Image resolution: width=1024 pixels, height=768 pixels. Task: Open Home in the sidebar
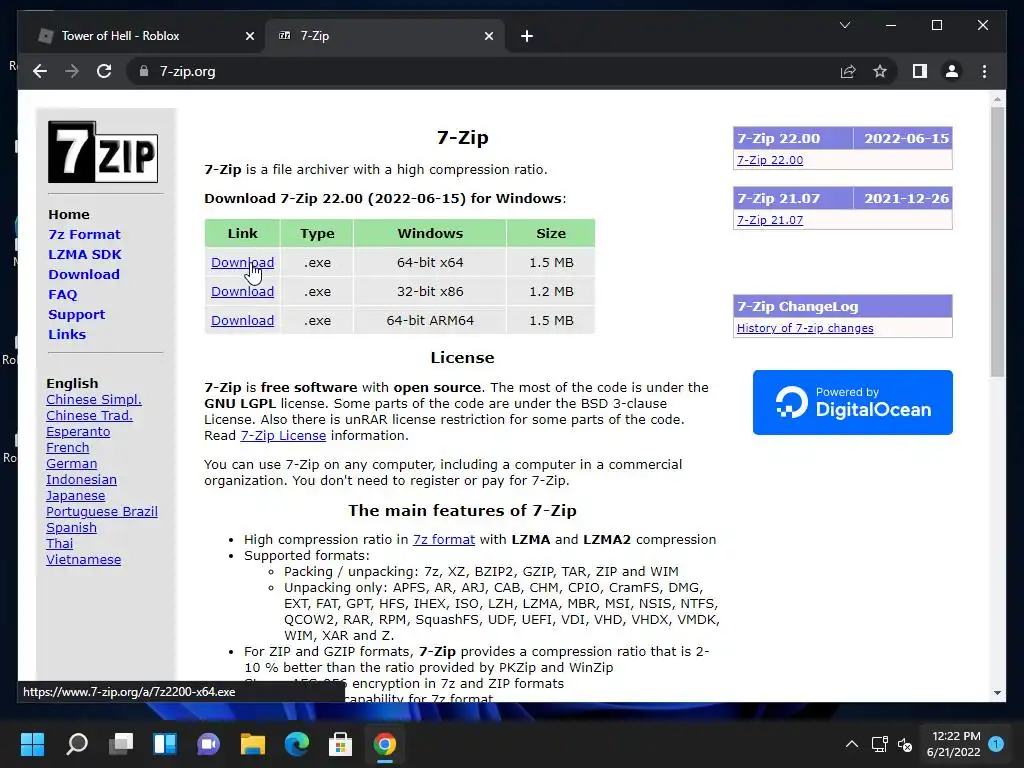pos(69,214)
